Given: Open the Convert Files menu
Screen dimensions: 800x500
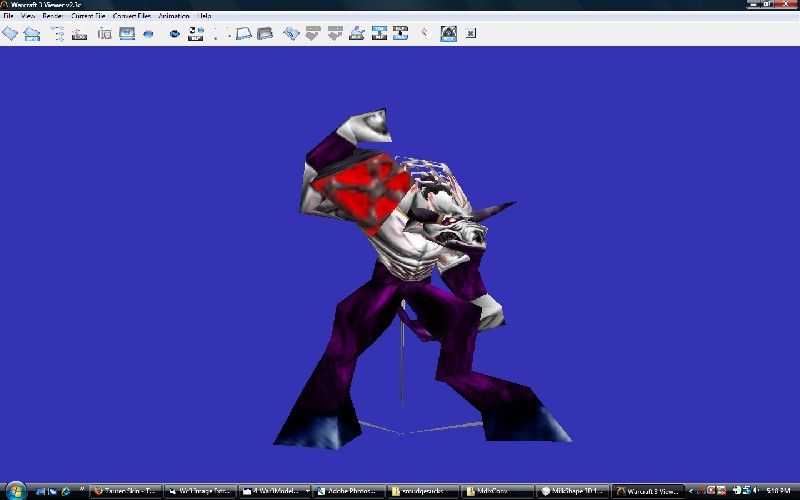Looking at the screenshot, I should click(132, 16).
